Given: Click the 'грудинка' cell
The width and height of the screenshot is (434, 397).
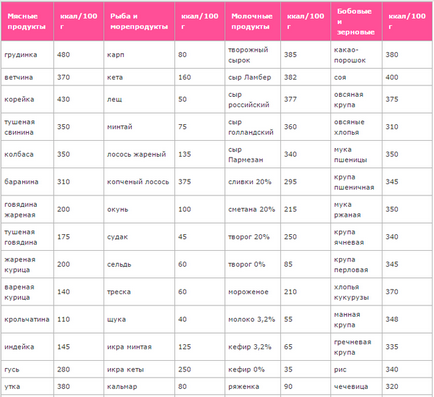Looking at the screenshot, I should click(27, 55).
